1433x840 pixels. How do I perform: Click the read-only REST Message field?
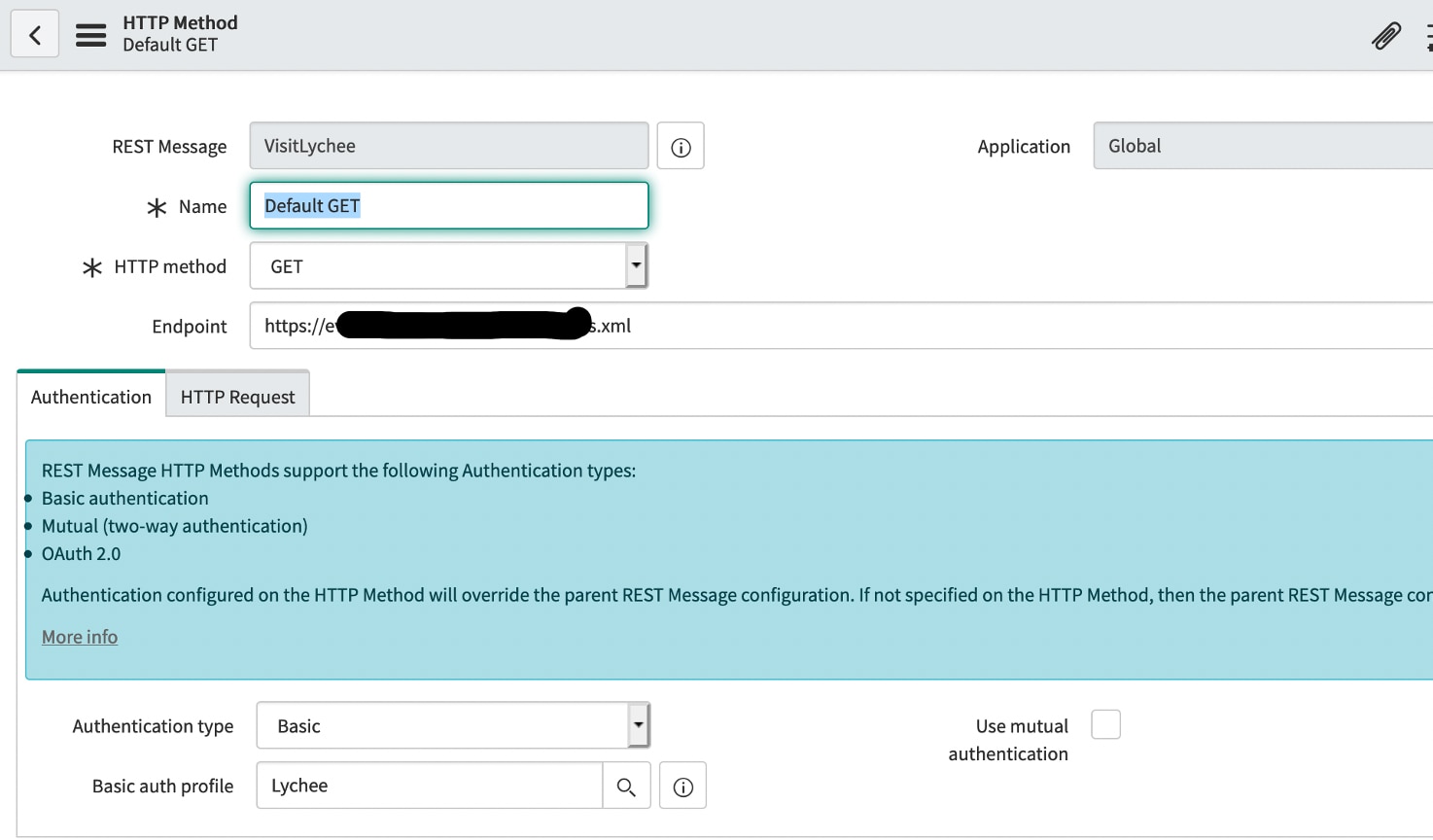click(448, 147)
